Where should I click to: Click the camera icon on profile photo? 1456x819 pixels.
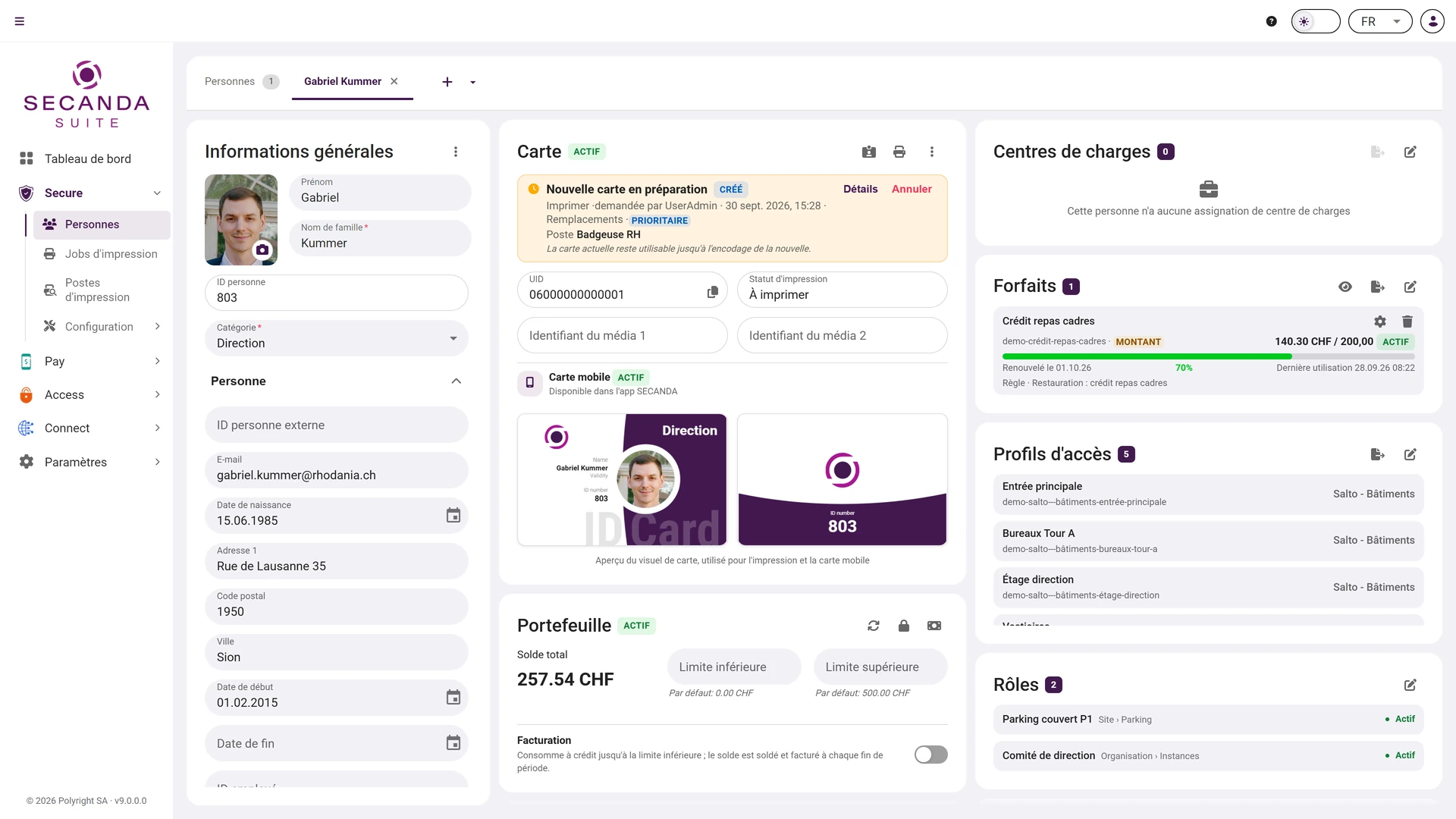coord(262,249)
